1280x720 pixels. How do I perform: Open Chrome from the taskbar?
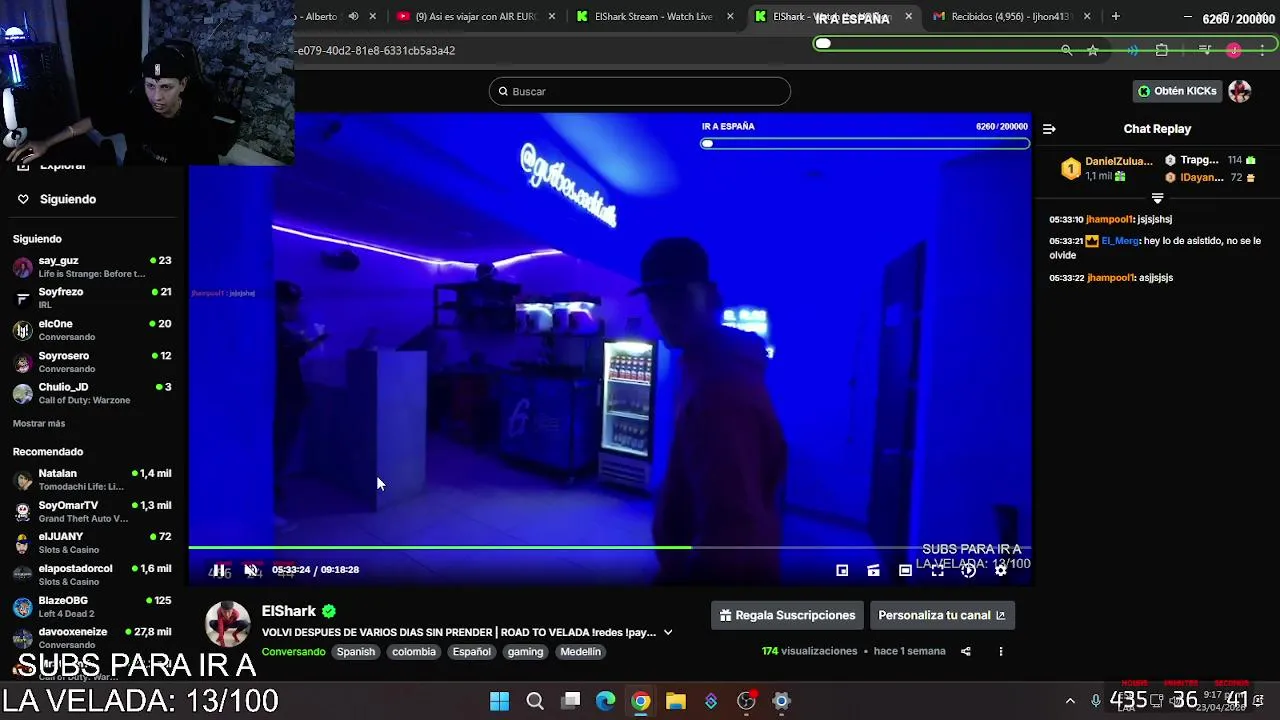pos(641,701)
